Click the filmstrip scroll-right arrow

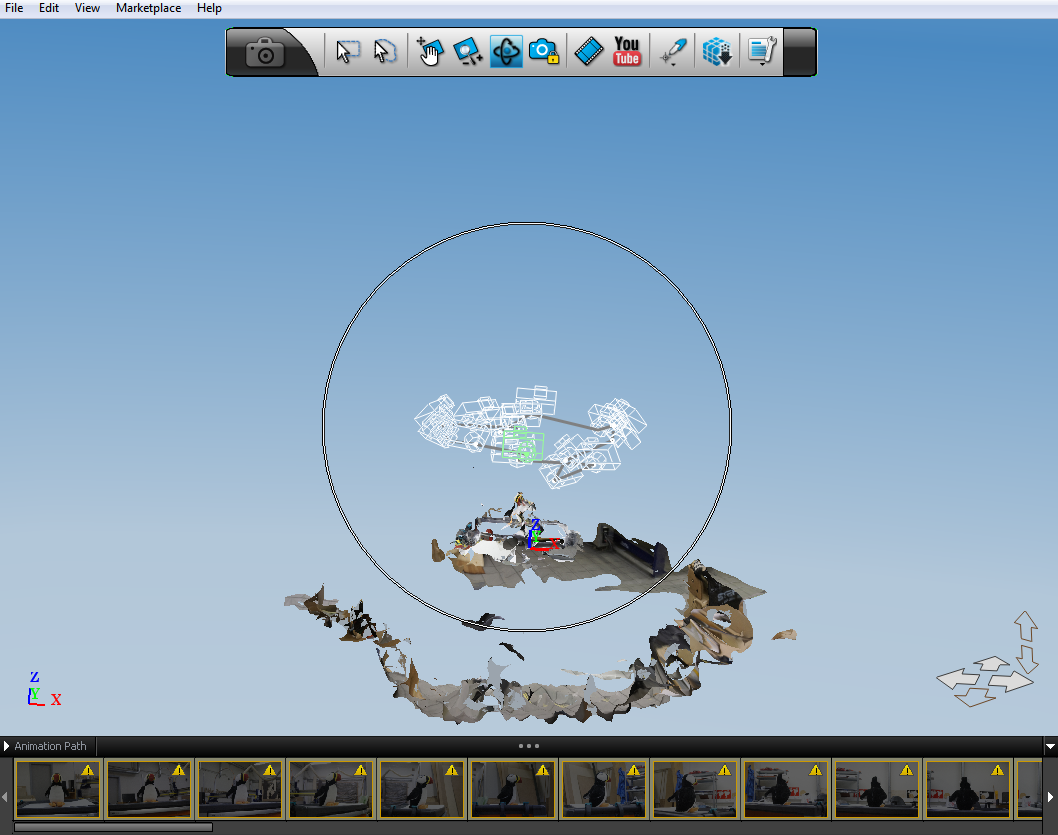(1051, 797)
